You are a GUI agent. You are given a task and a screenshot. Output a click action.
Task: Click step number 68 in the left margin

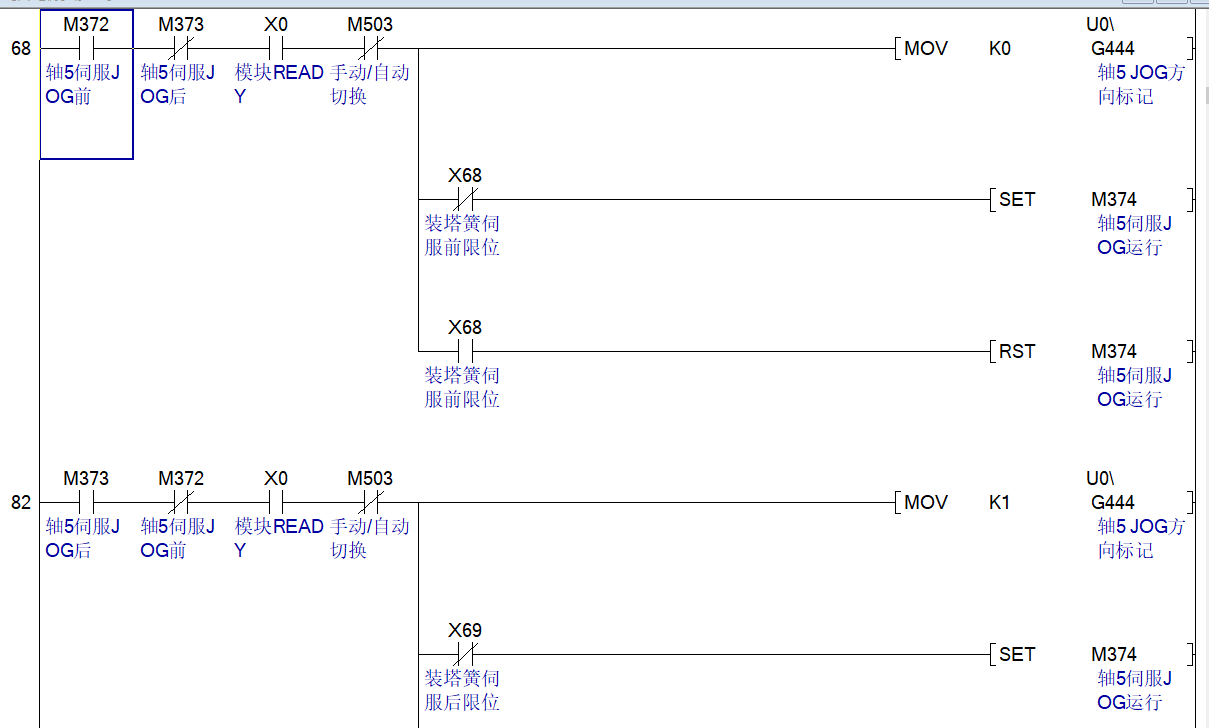tap(21, 48)
